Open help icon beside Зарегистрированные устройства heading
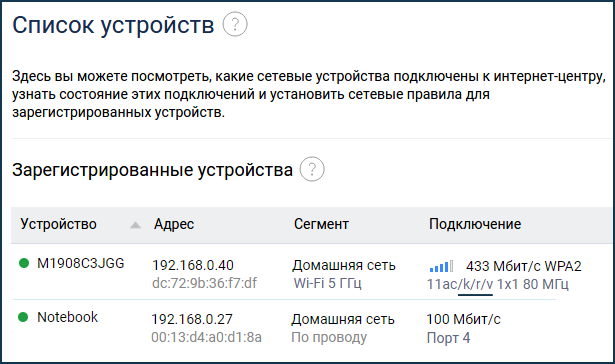Screen dimensions: 615x364 312,169
